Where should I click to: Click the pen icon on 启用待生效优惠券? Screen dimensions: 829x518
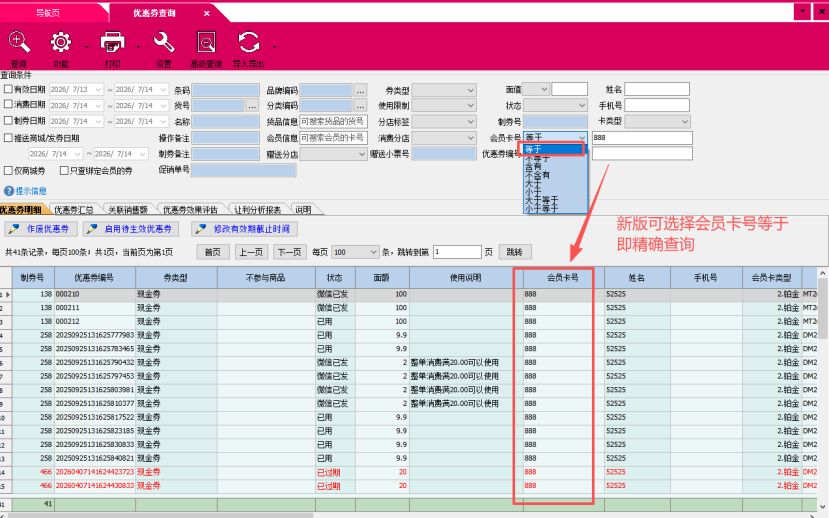(92, 229)
